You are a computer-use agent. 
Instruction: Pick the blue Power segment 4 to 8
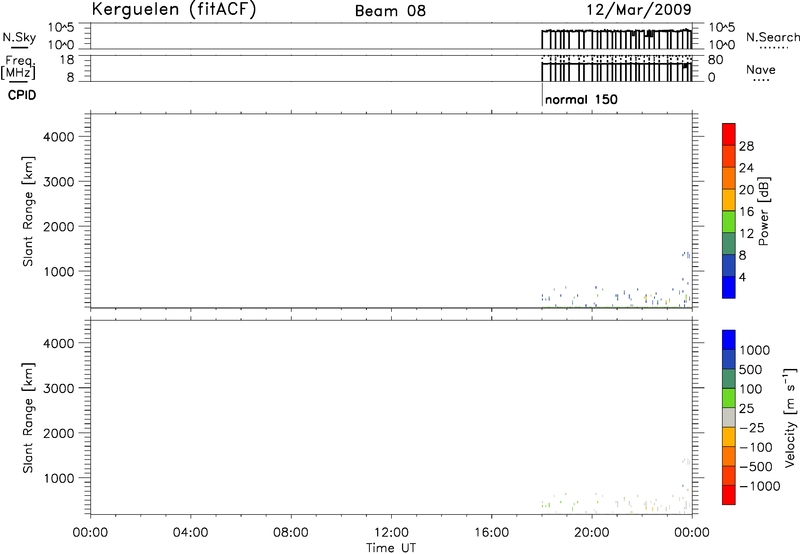[729, 265]
